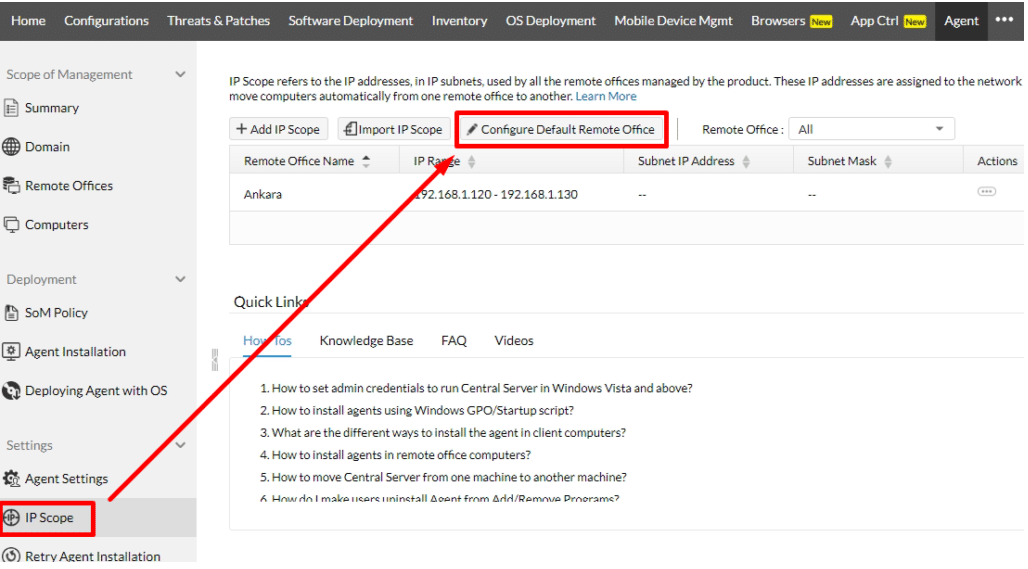Collapse the Settings section chevron
The image size is (1028, 569).
pyautogui.click(x=180, y=445)
